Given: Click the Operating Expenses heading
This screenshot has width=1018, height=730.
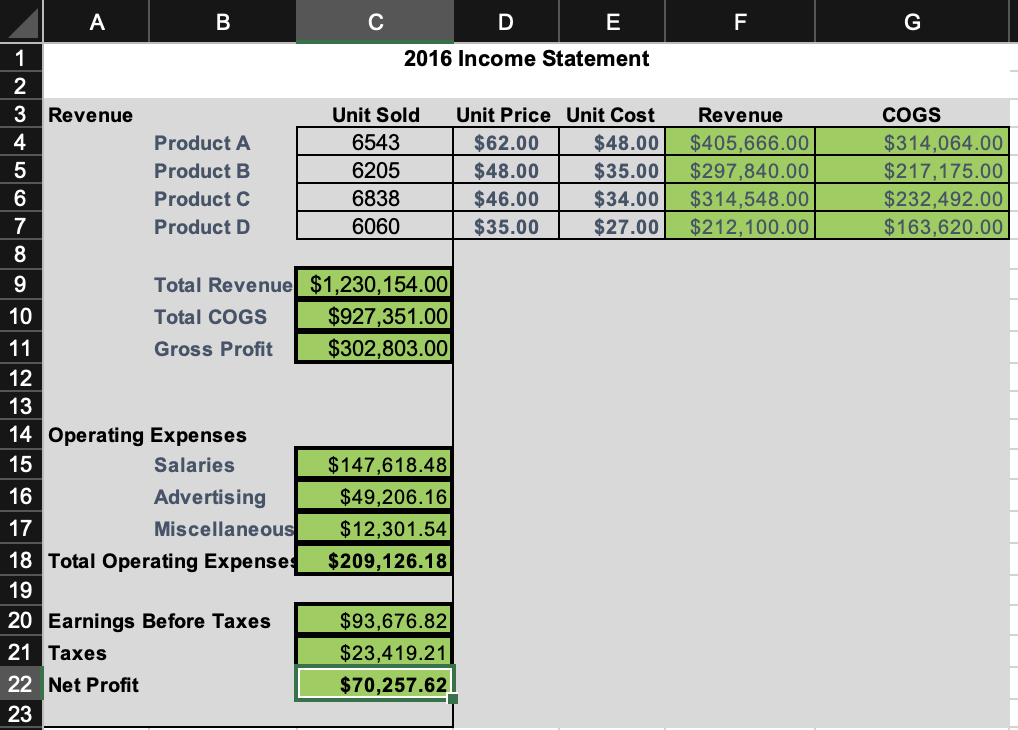Looking at the screenshot, I should pyautogui.click(x=147, y=435).
